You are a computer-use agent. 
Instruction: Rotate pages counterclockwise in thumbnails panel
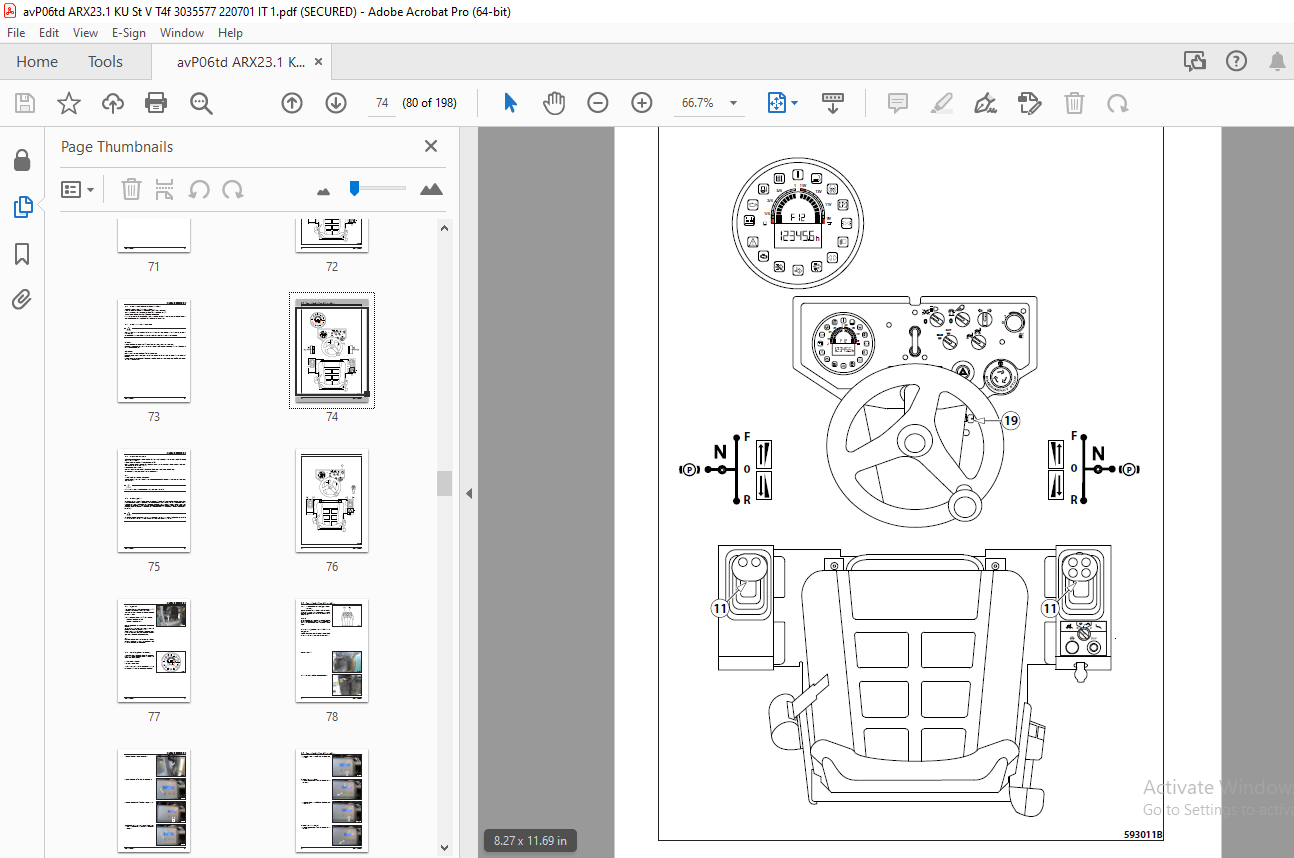pos(199,189)
